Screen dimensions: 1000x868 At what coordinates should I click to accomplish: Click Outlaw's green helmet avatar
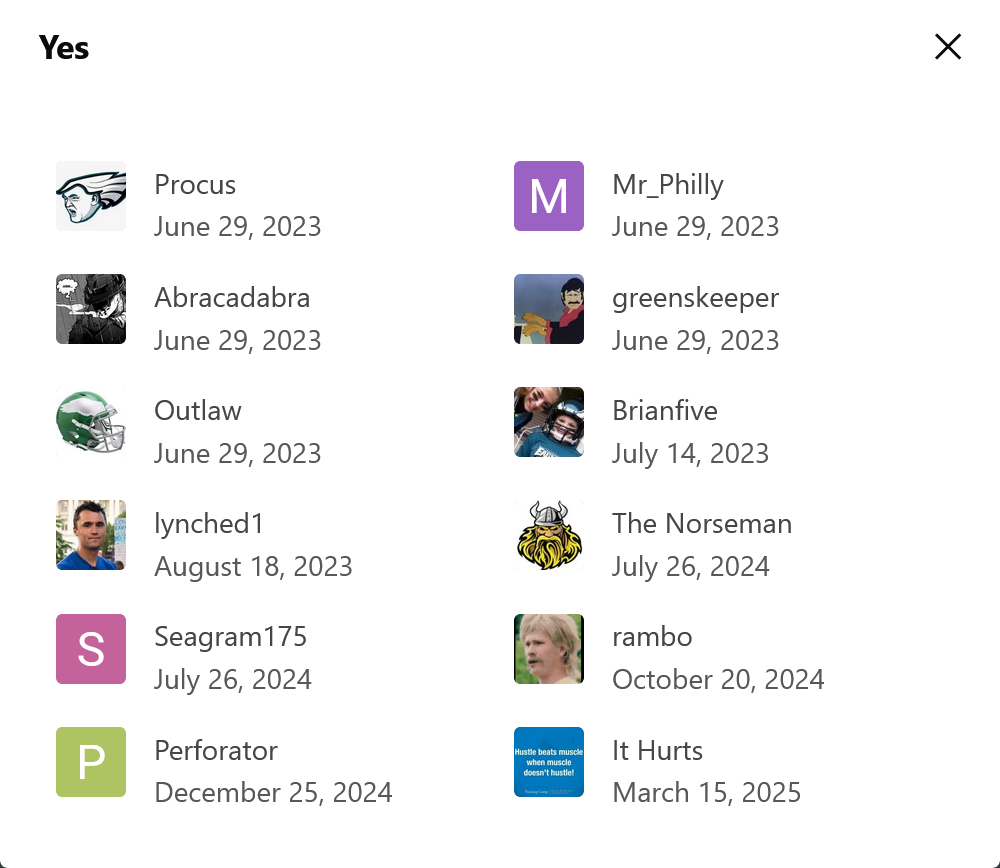coord(91,422)
